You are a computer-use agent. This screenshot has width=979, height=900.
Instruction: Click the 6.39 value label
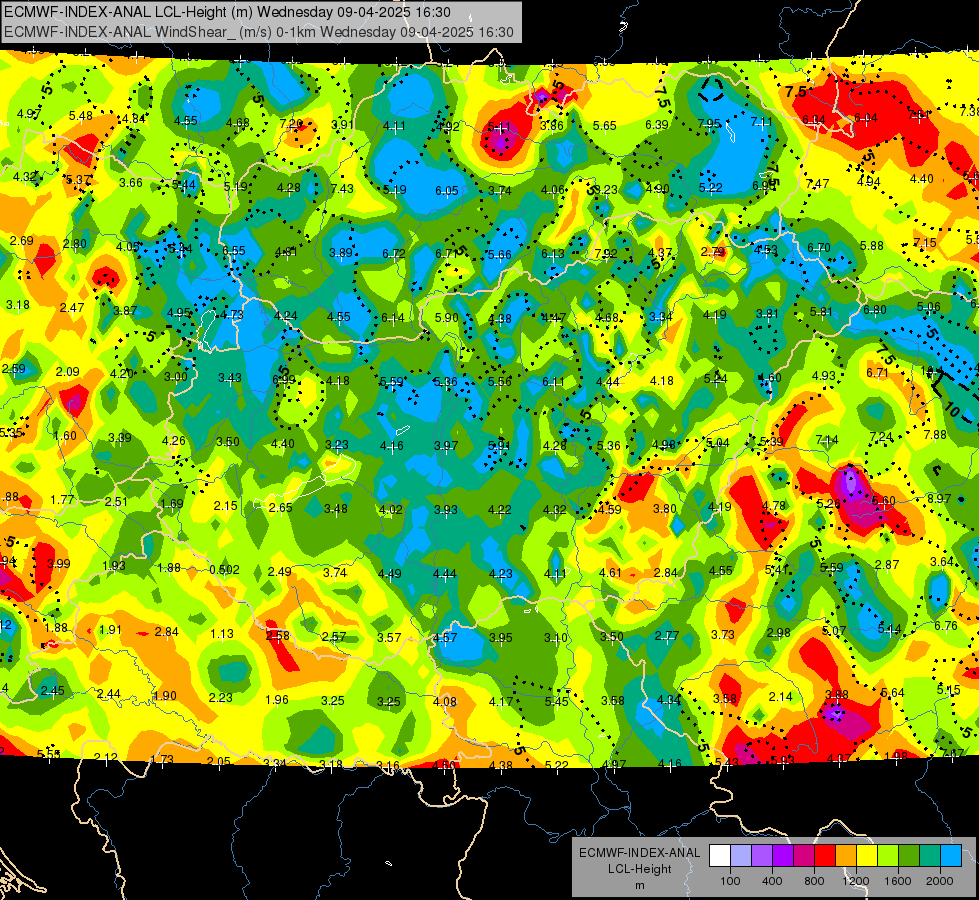657,125
